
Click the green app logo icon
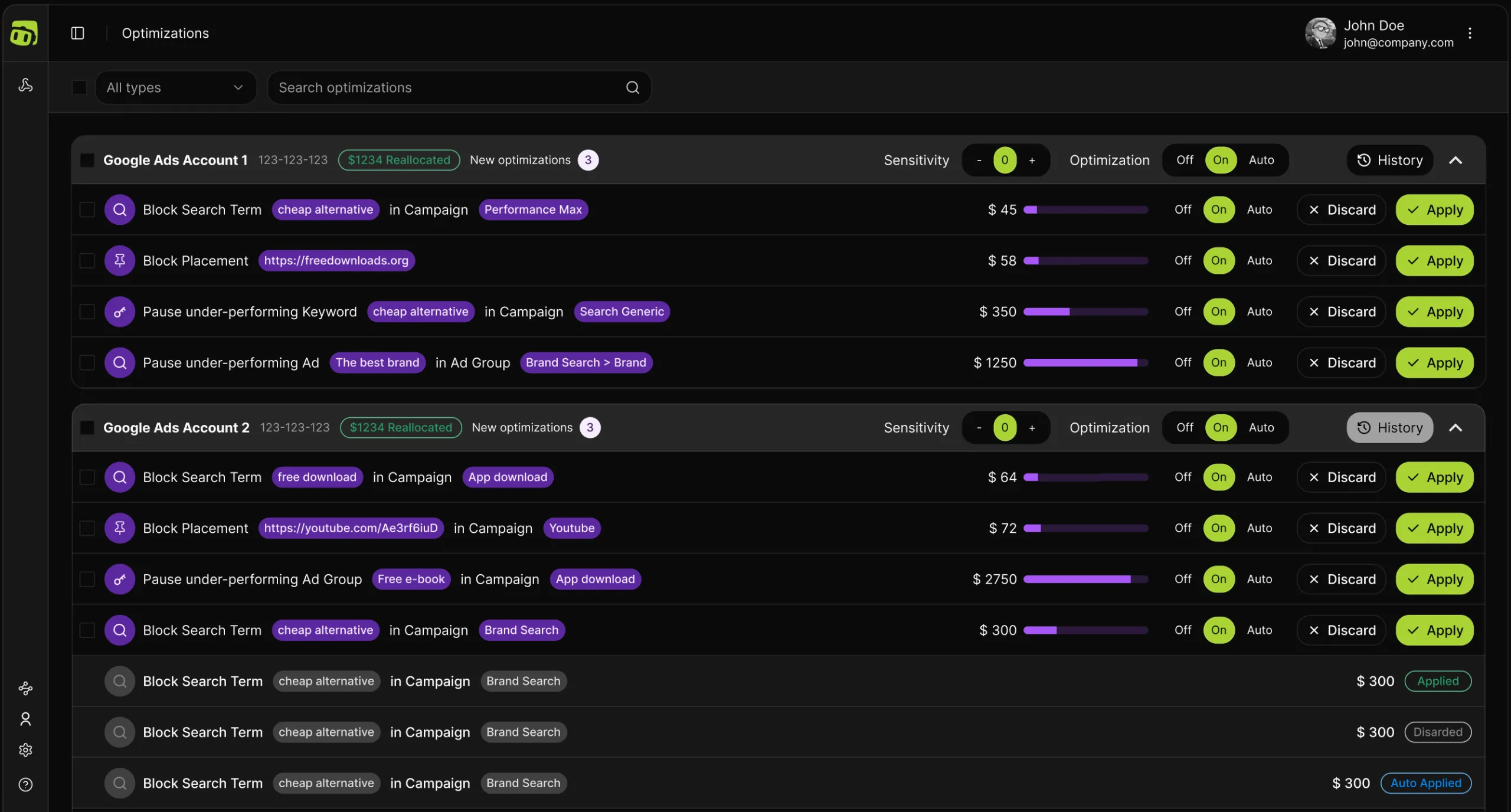pyautogui.click(x=24, y=33)
